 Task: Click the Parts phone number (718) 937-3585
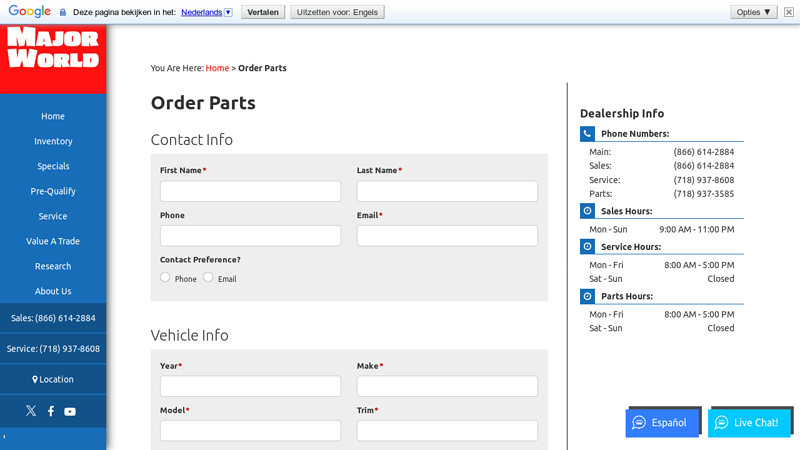point(704,194)
